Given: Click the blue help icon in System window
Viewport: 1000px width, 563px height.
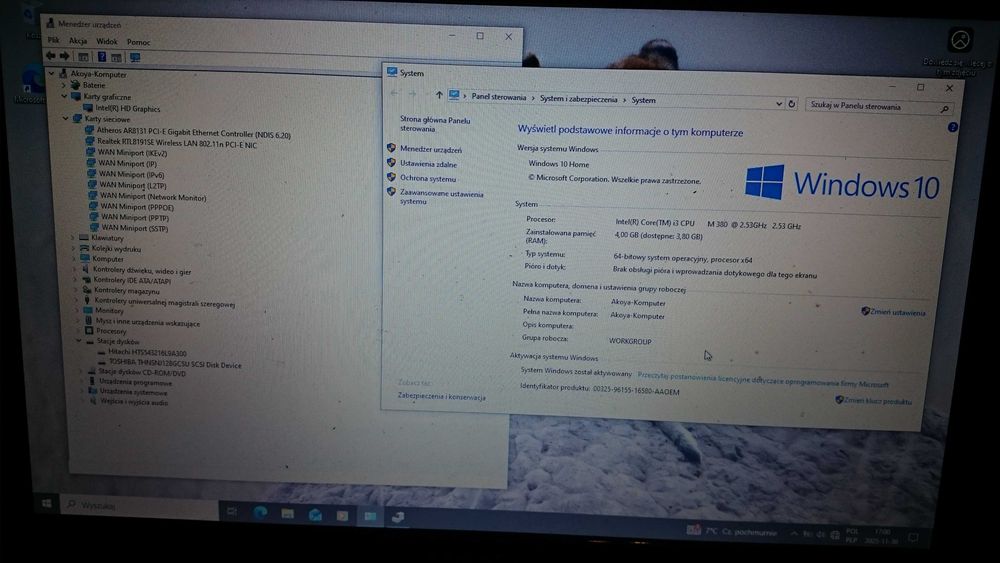Looking at the screenshot, I should (952, 127).
